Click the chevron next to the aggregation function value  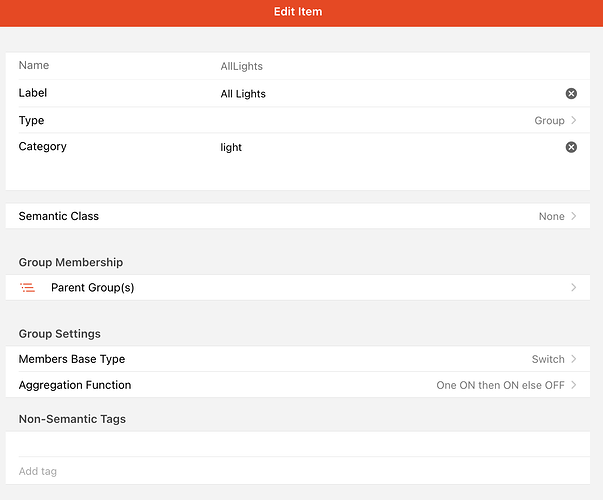pyautogui.click(x=573, y=385)
